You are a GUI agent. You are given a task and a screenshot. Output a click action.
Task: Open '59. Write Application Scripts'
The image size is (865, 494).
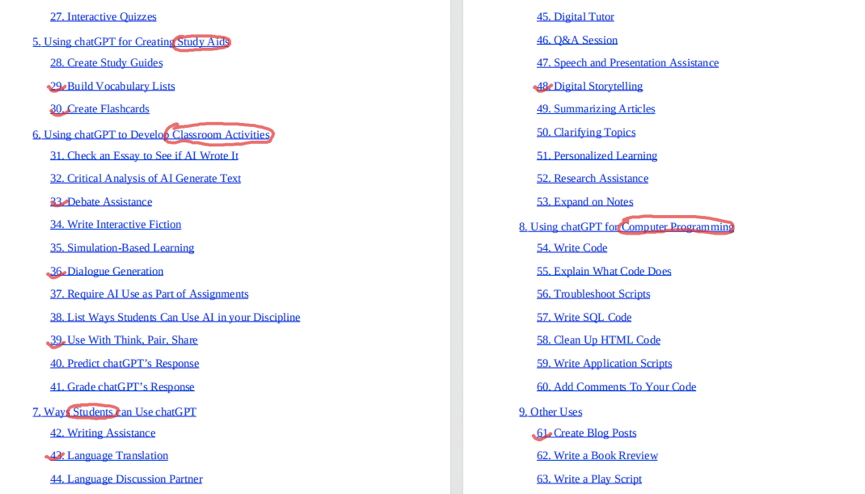tap(605, 363)
